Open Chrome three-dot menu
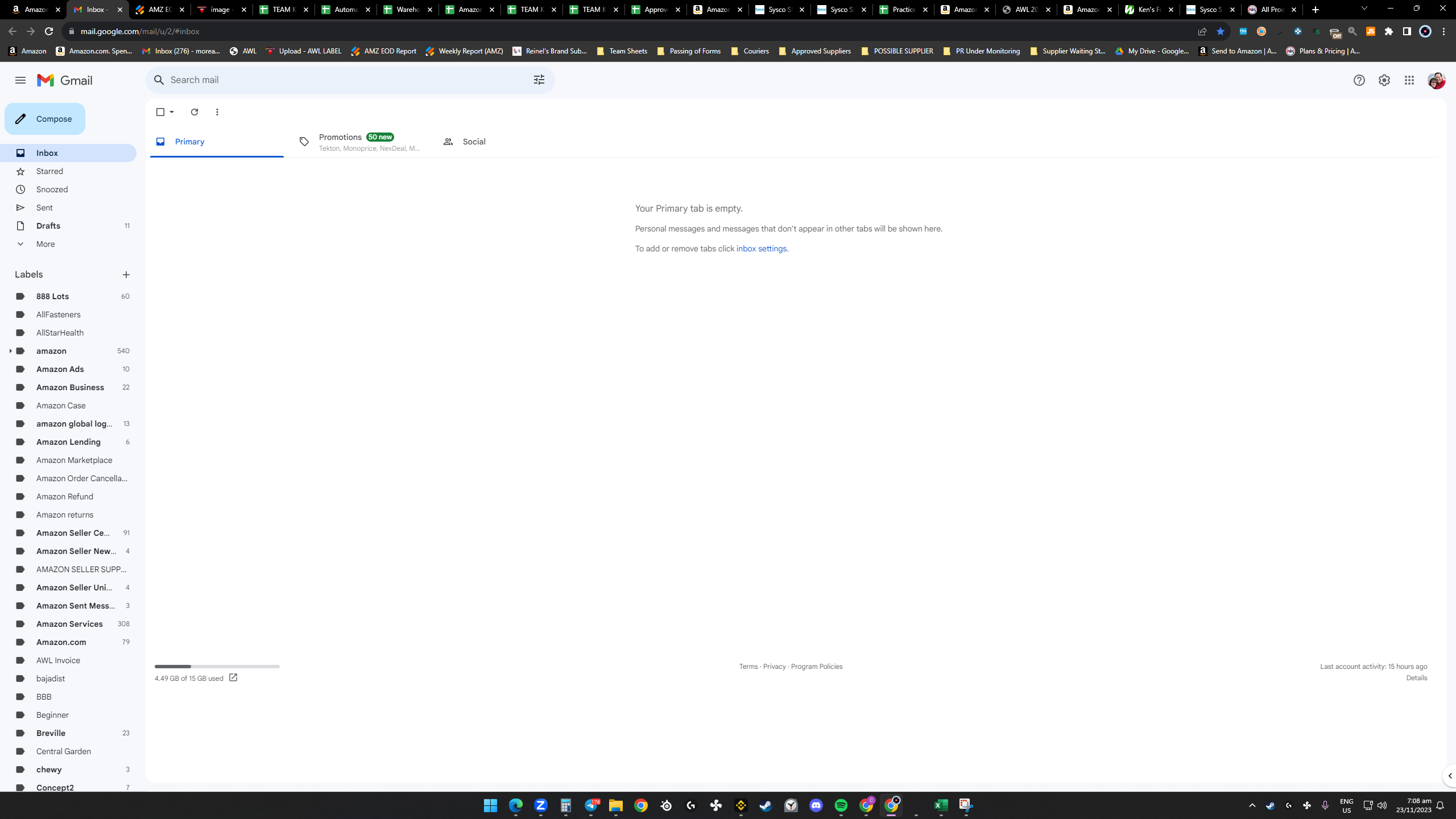Screen dimensions: 1456x819 point(1443,31)
